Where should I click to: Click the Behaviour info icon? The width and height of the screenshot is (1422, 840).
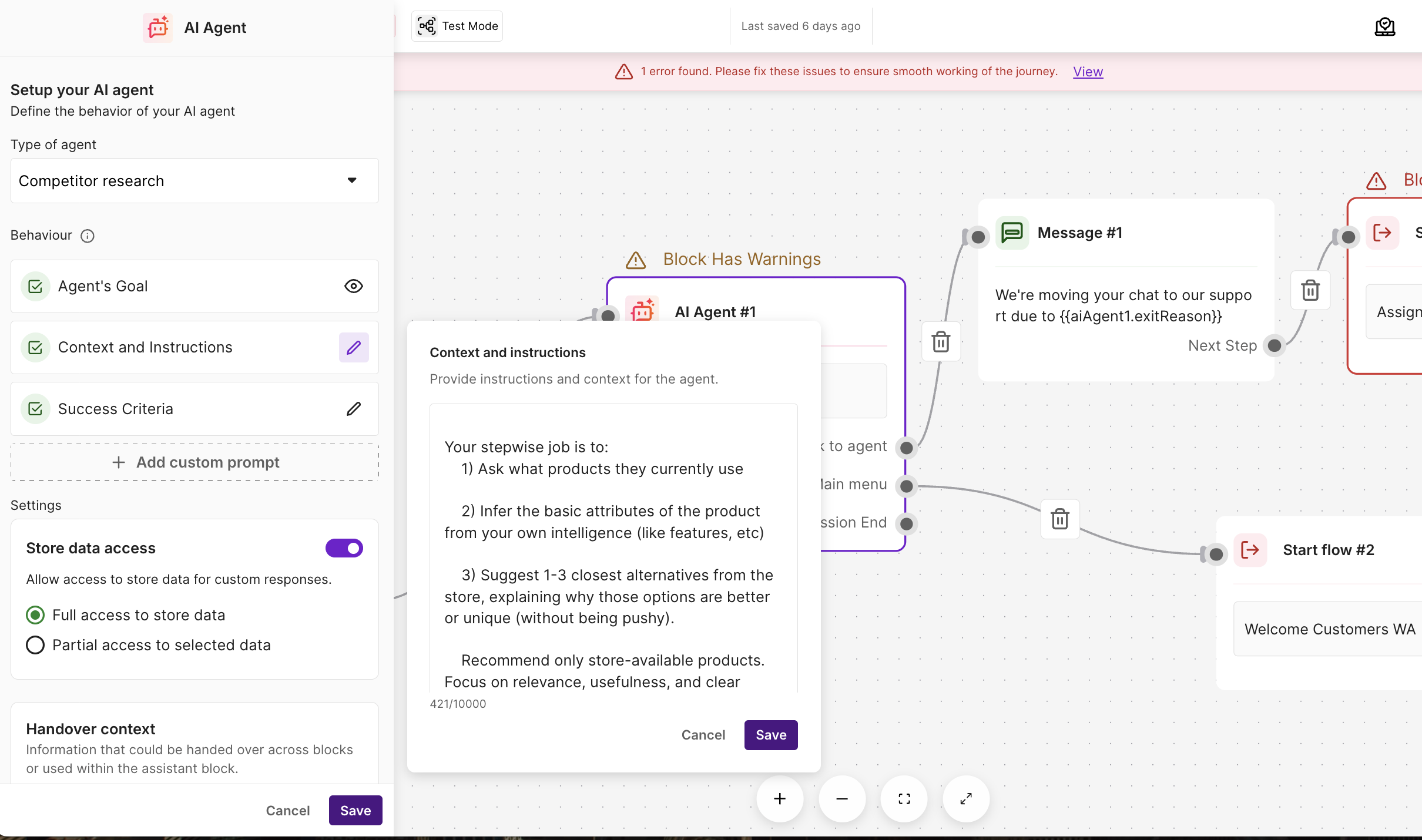click(88, 236)
